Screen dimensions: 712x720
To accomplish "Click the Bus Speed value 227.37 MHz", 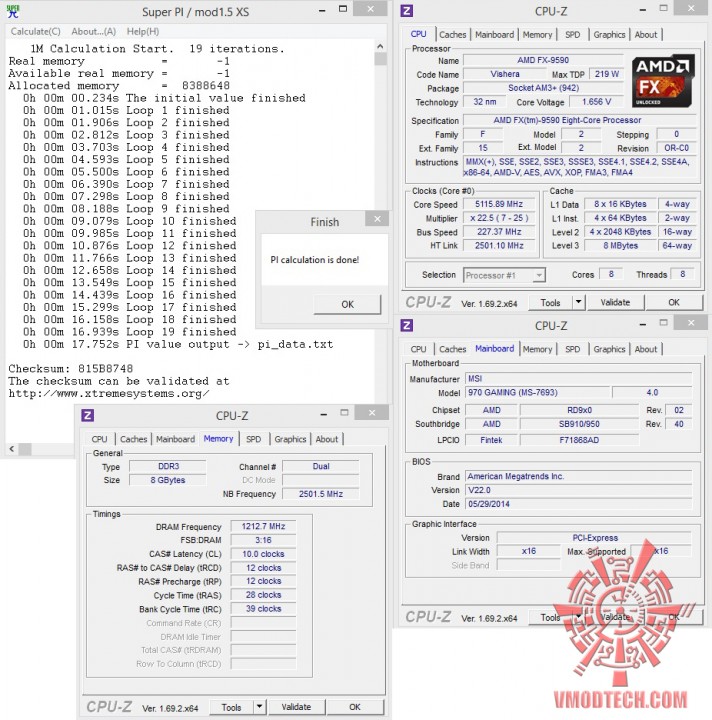I will pos(499,231).
